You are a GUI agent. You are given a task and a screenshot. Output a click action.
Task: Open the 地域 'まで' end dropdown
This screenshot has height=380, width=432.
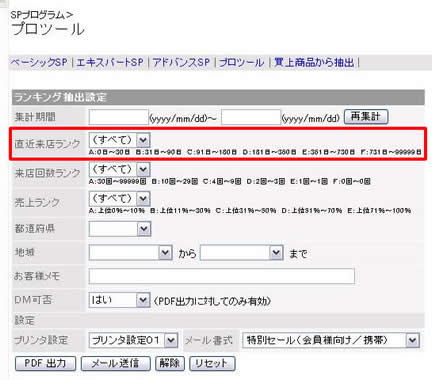(242, 252)
